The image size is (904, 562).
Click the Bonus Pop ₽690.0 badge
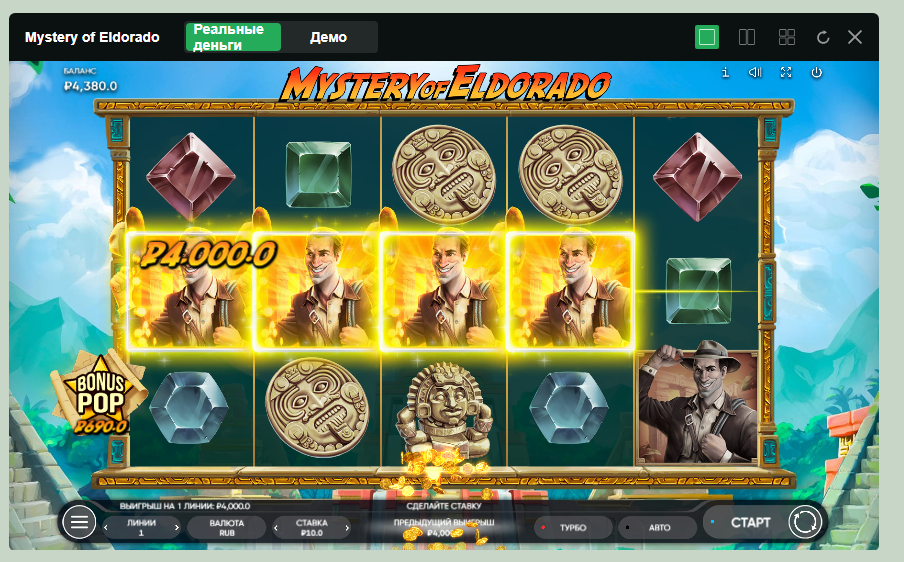pos(99,395)
